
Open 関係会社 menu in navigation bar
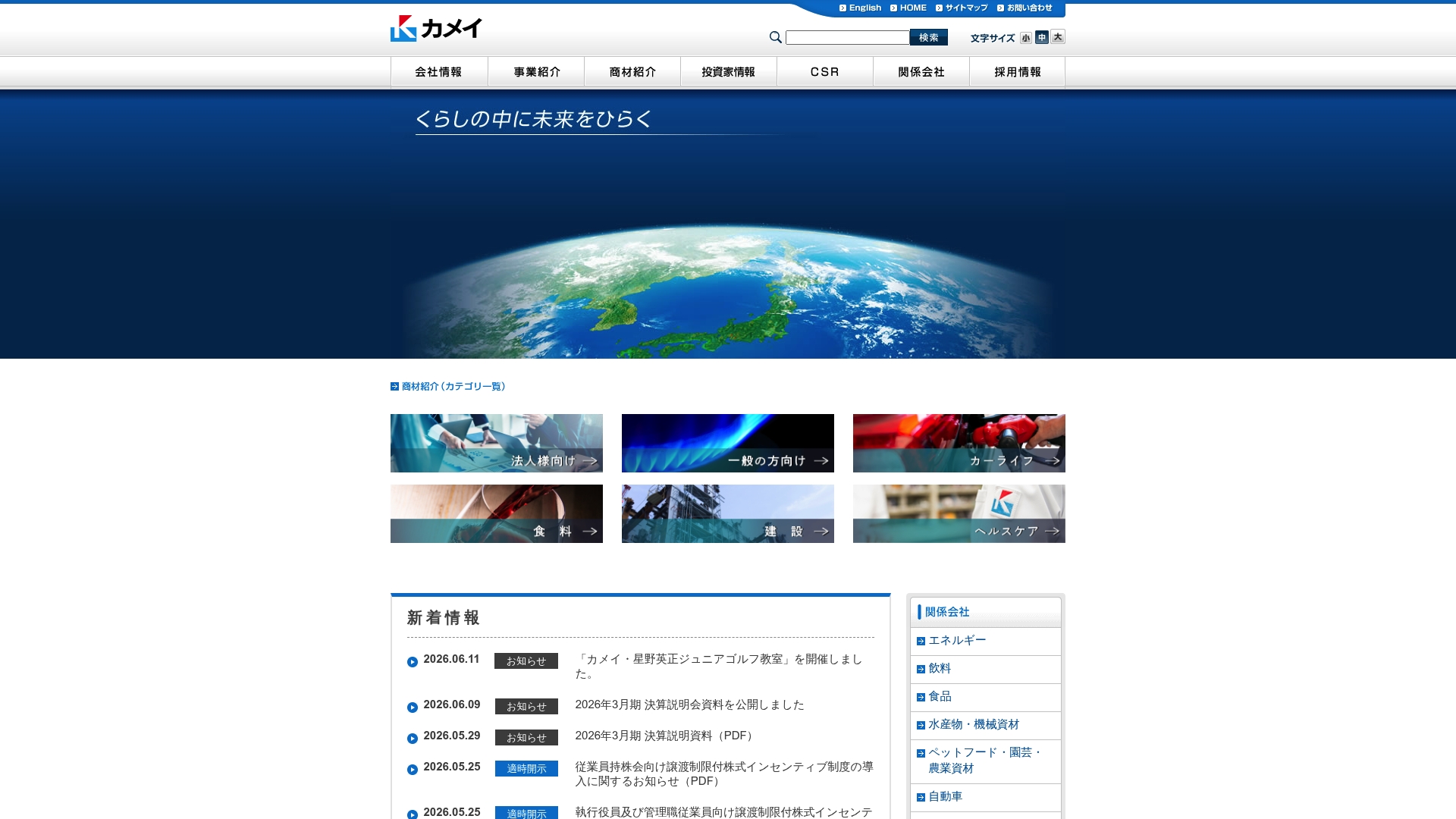click(921, 72)
